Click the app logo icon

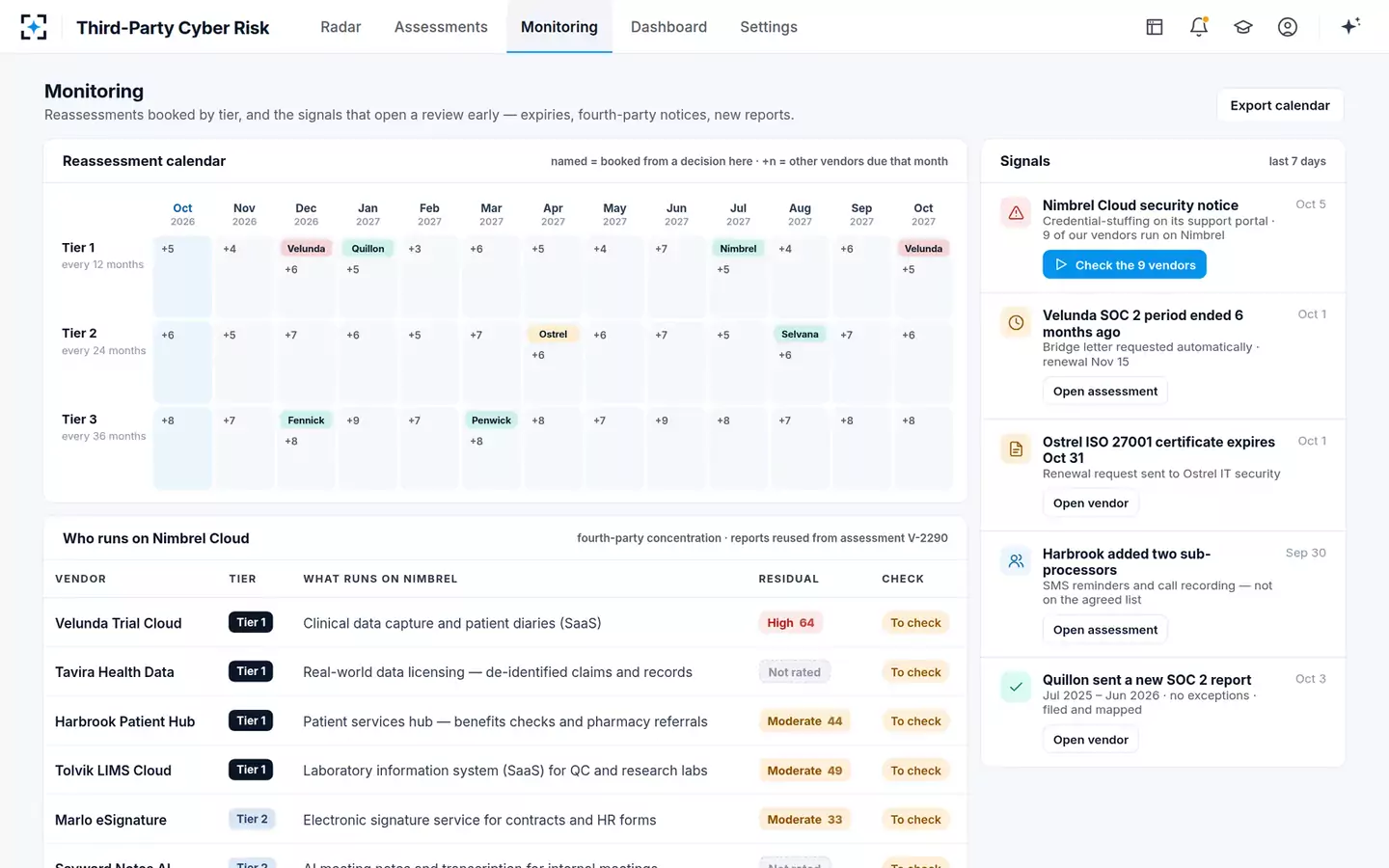pyautogui.click(x=34, y=27)
